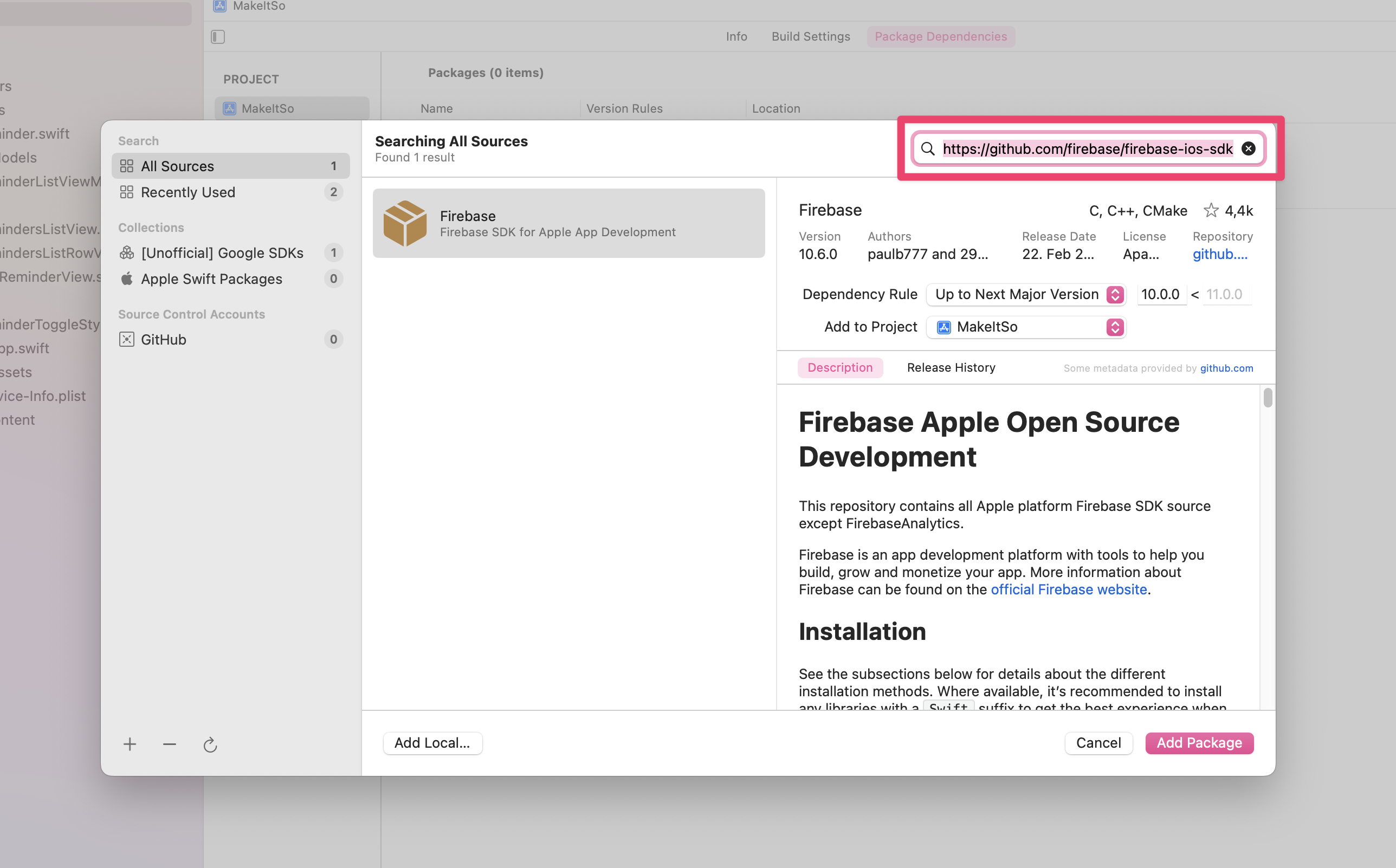Click Cancel button

click(x=1098, y=743)
